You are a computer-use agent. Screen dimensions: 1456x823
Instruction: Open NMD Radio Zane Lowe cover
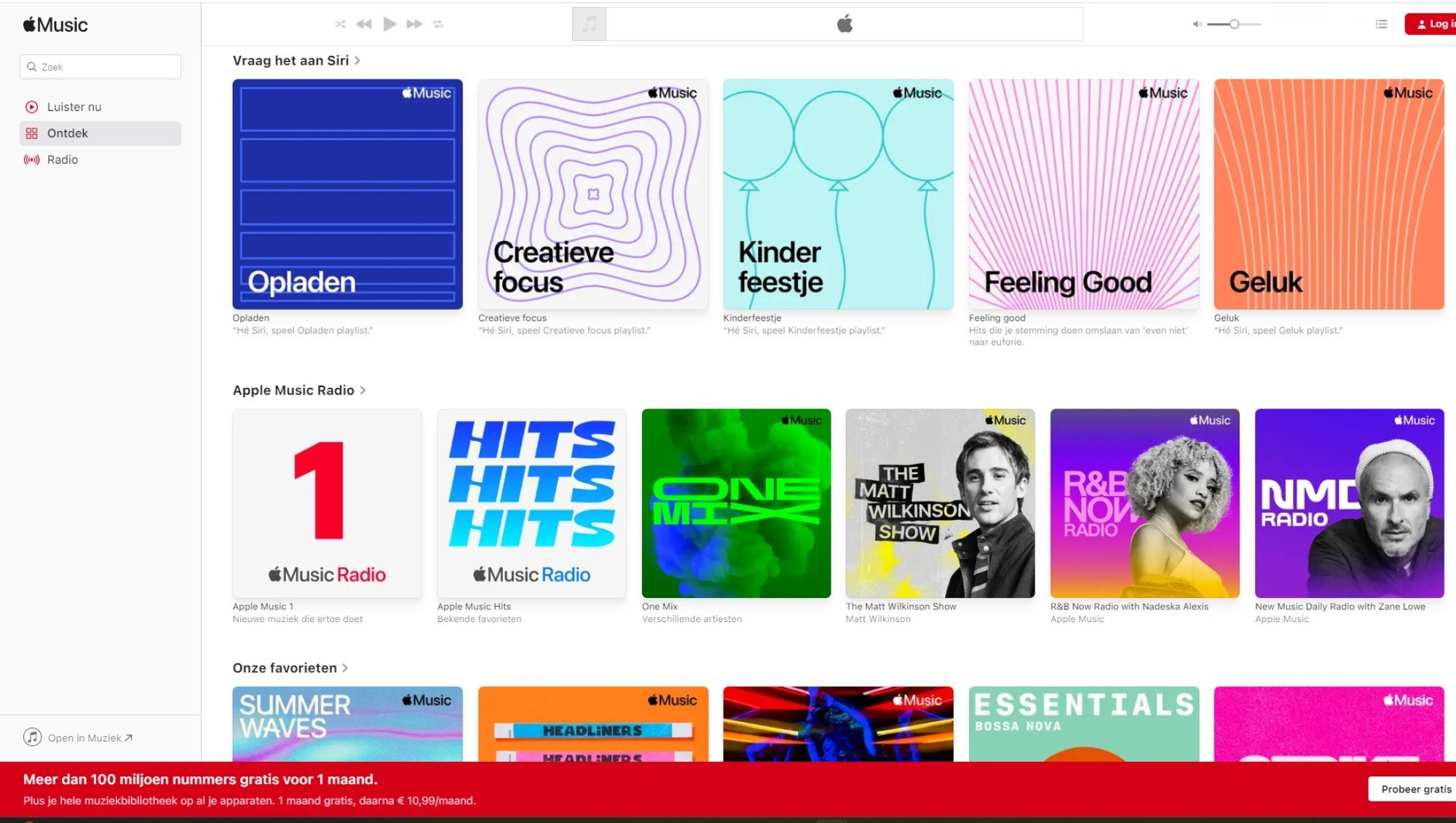(x=1349, y=503)
